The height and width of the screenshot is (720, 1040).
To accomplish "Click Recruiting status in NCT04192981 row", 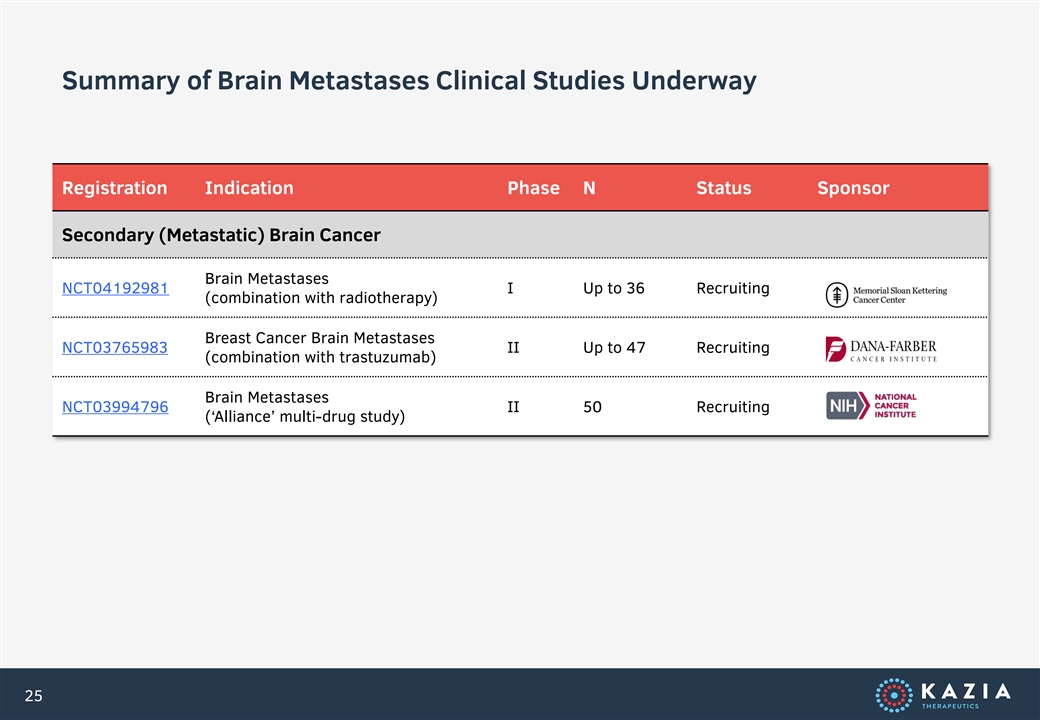I will pyautogui.click(x=733, y=288).
